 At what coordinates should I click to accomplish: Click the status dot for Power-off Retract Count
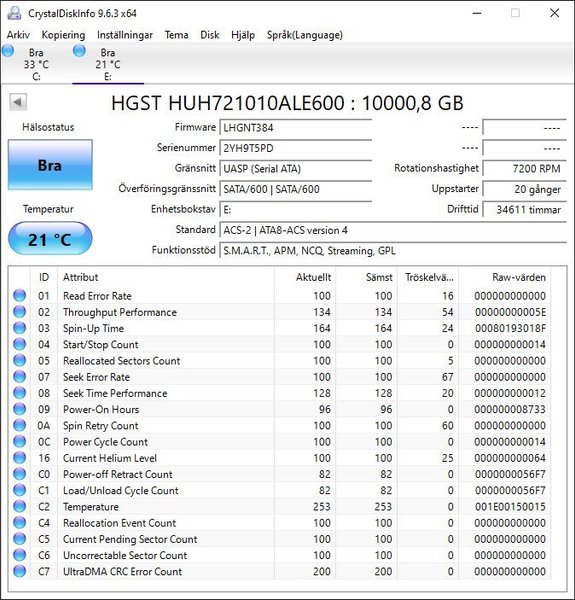(x=20, y=474)
